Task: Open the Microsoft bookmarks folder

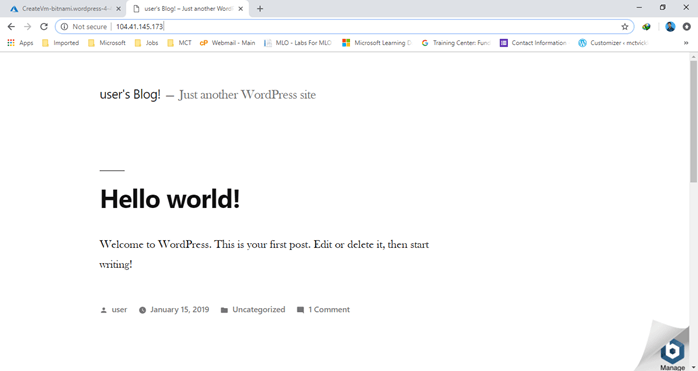Action: pyautogui.click(x=107, y=43)
